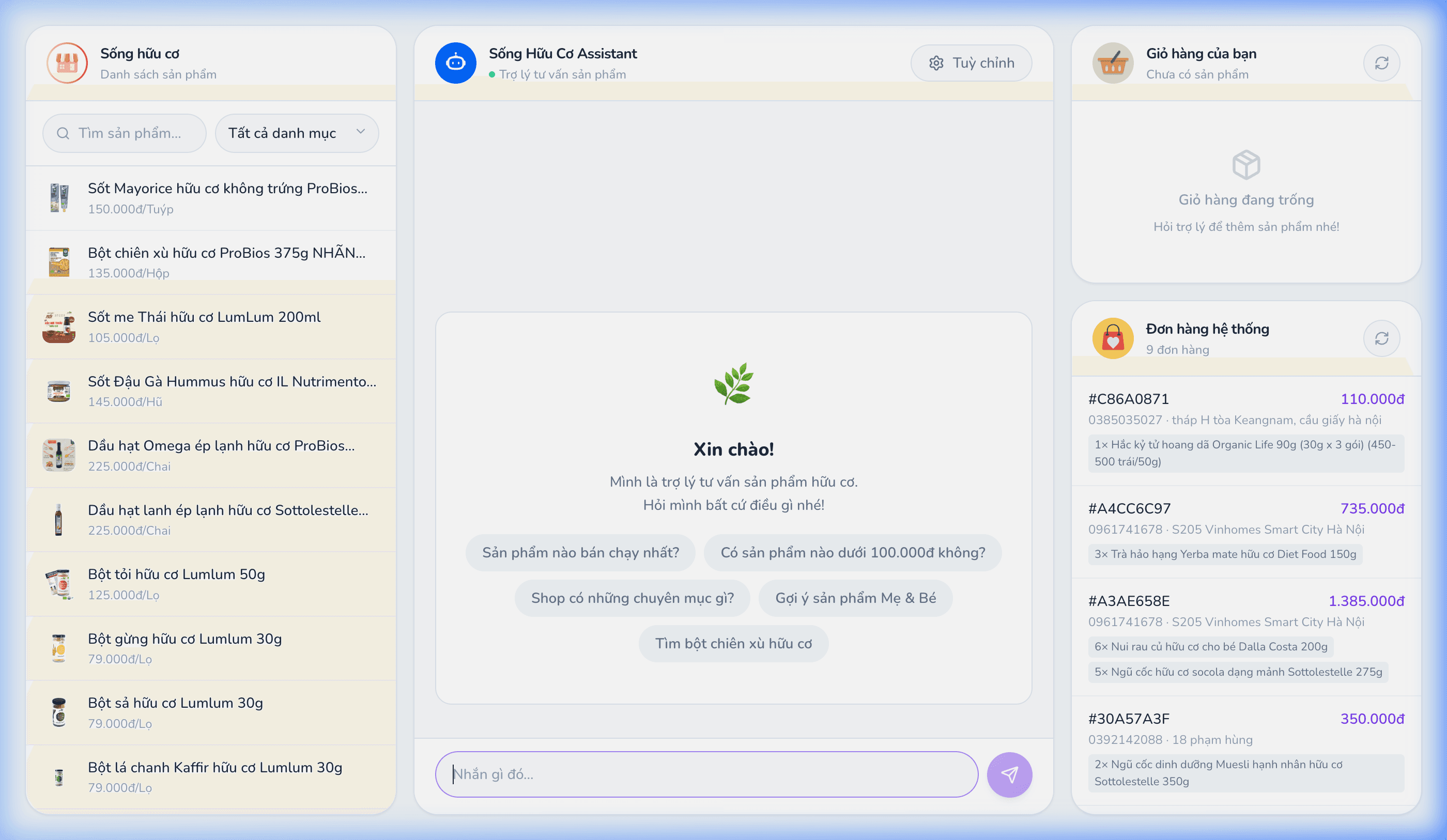Select suggestion Sản phẩm nào bán chạy nhất?
The image size is (1447, 840).
point(580,552)
